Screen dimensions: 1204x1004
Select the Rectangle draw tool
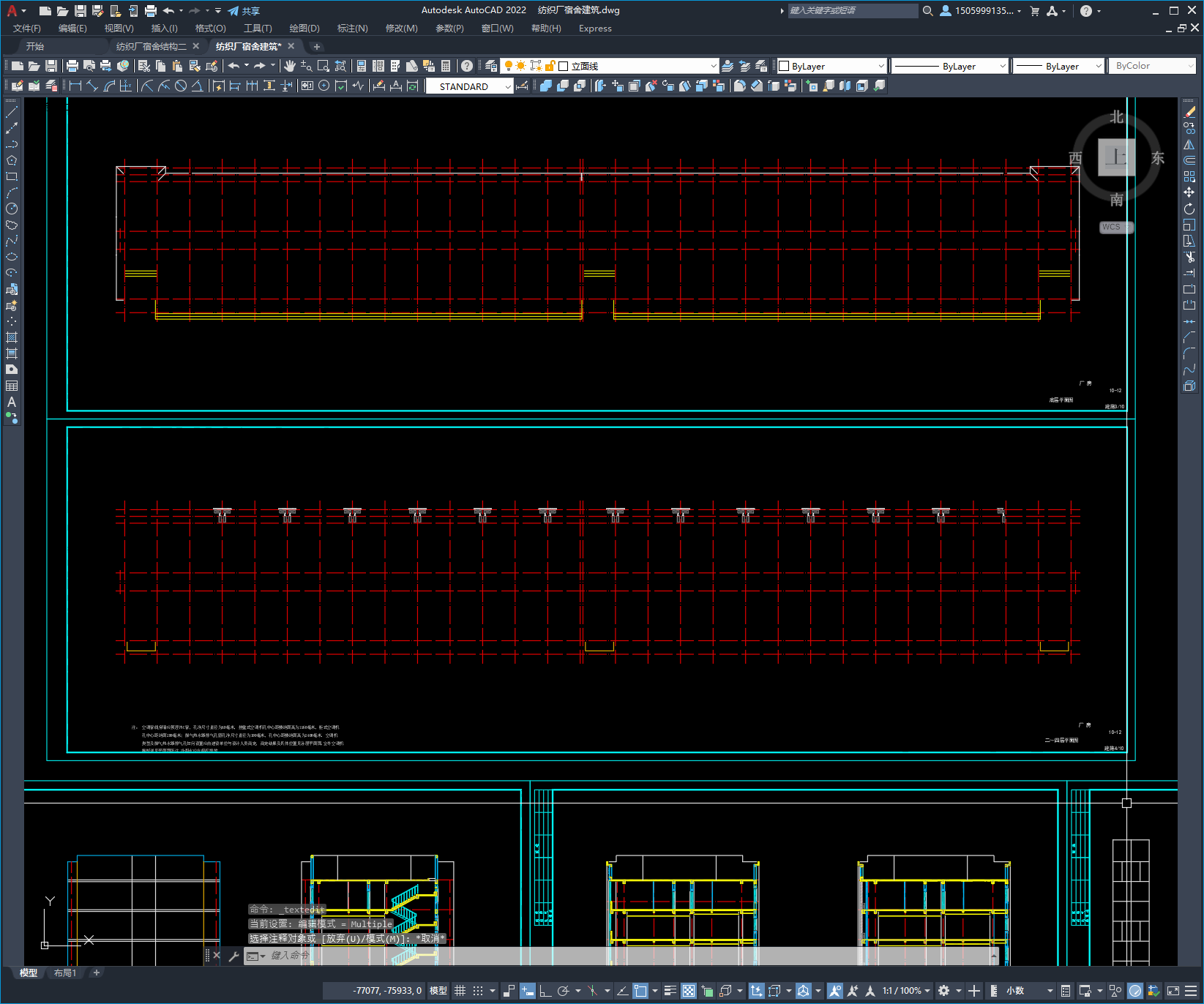(x=12, y=176)
